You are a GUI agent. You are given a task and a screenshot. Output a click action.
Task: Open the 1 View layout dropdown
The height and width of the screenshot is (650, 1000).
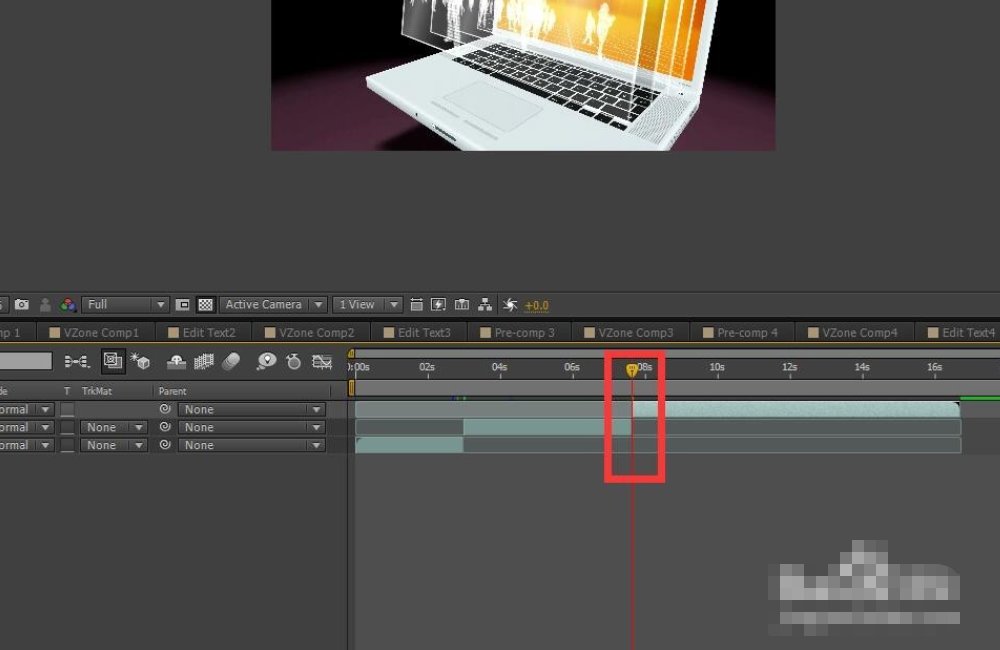[368, 305]
